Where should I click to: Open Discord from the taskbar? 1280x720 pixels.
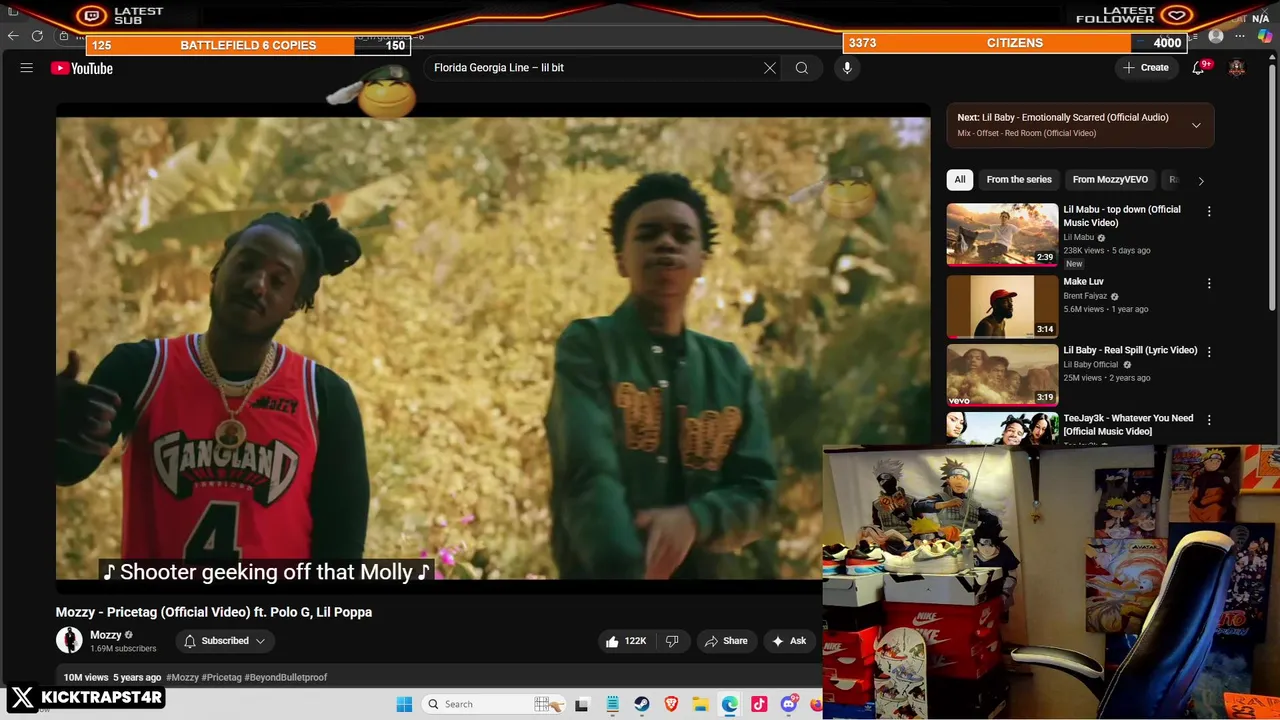click(789, 704)
